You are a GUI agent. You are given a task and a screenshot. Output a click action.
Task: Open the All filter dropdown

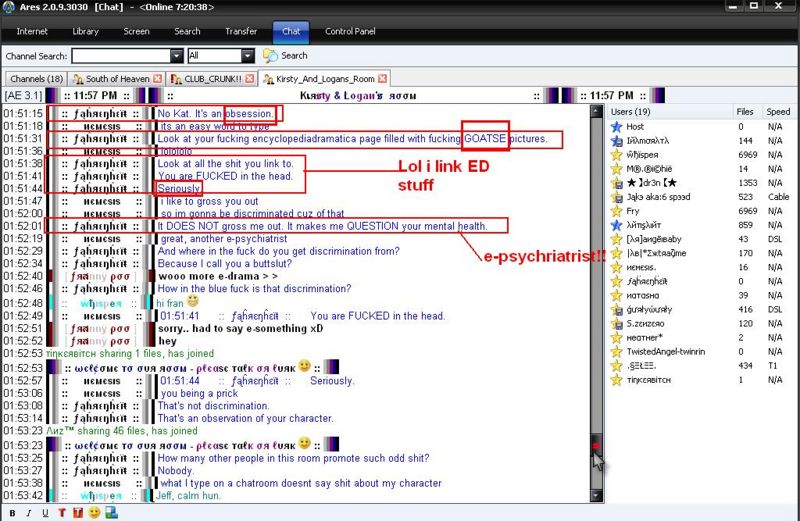coord(247,56)
